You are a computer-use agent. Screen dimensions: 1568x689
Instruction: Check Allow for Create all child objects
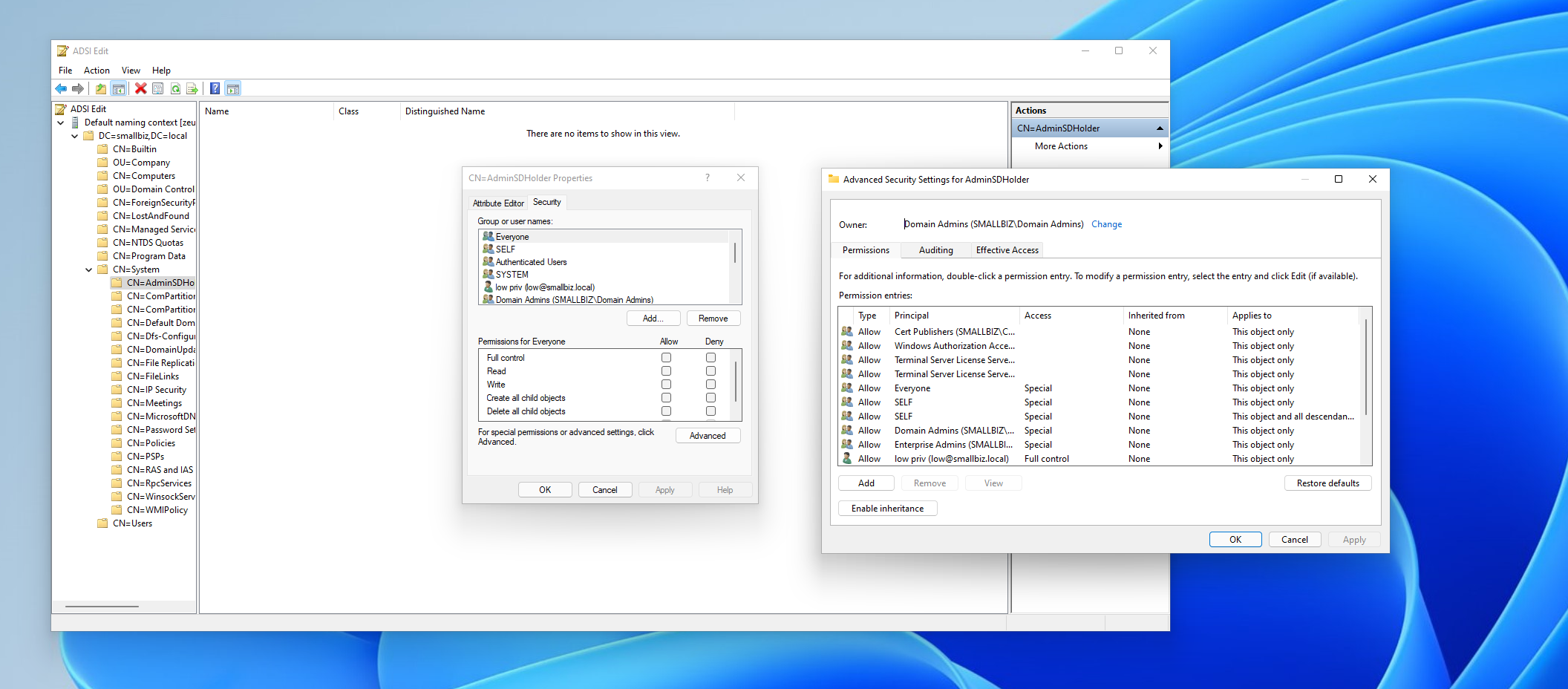666,398
